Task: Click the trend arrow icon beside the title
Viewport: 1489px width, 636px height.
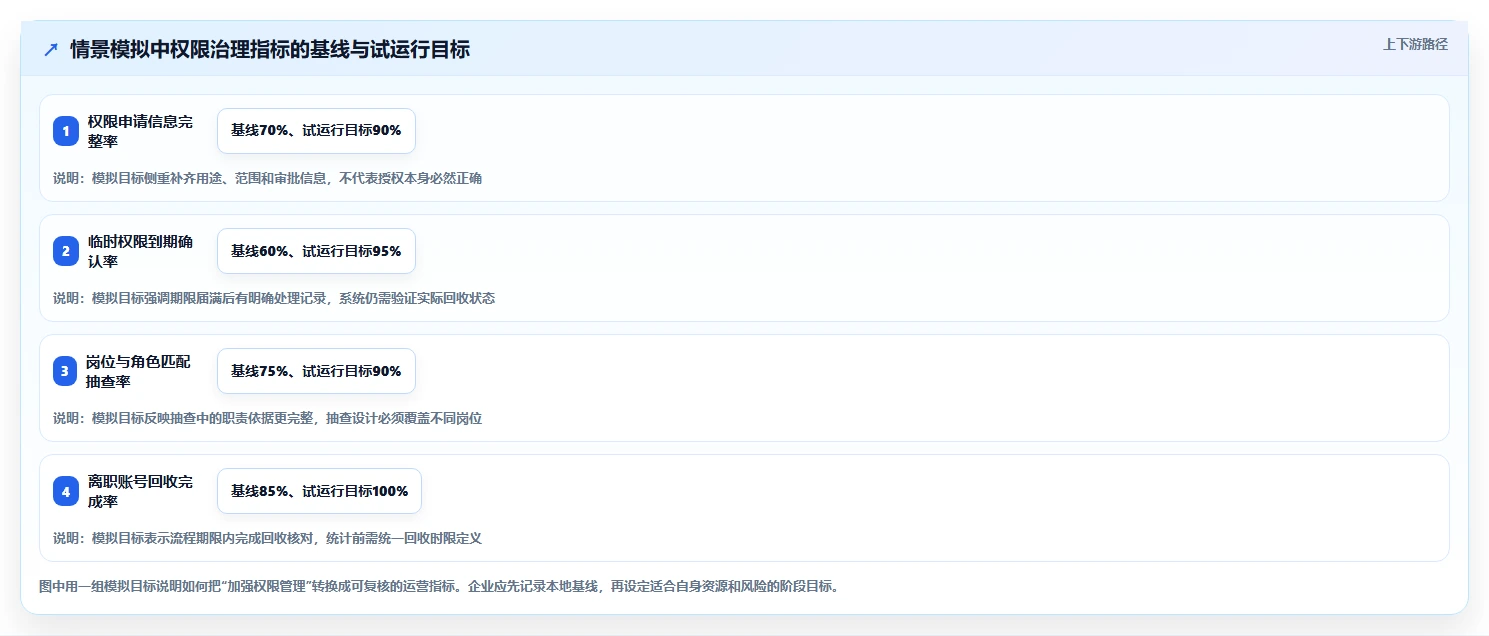Action: tap(51, 49)
